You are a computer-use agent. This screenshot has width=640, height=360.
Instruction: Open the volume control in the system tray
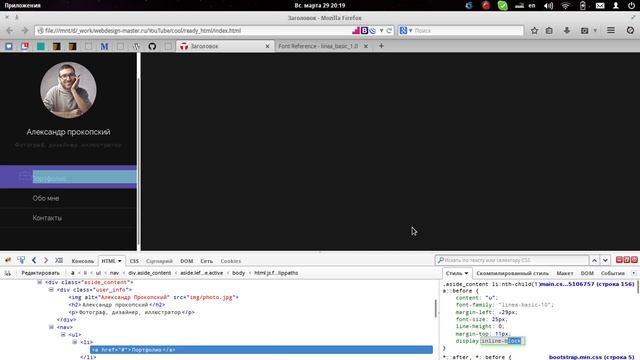pos(548,5)
